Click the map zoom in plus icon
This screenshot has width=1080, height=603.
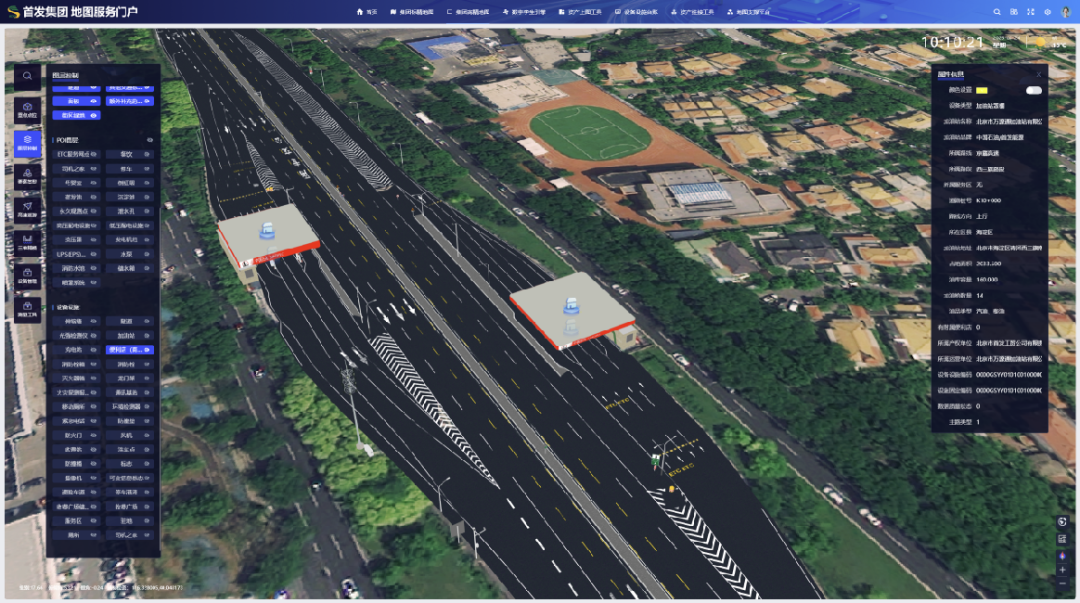1062,570
